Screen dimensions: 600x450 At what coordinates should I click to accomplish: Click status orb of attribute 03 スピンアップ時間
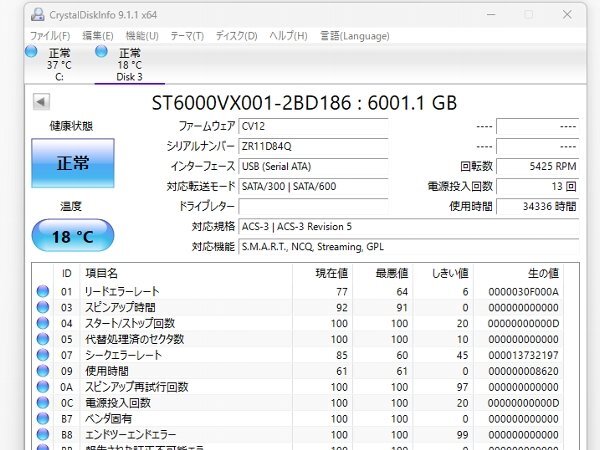tap(43, 307)
